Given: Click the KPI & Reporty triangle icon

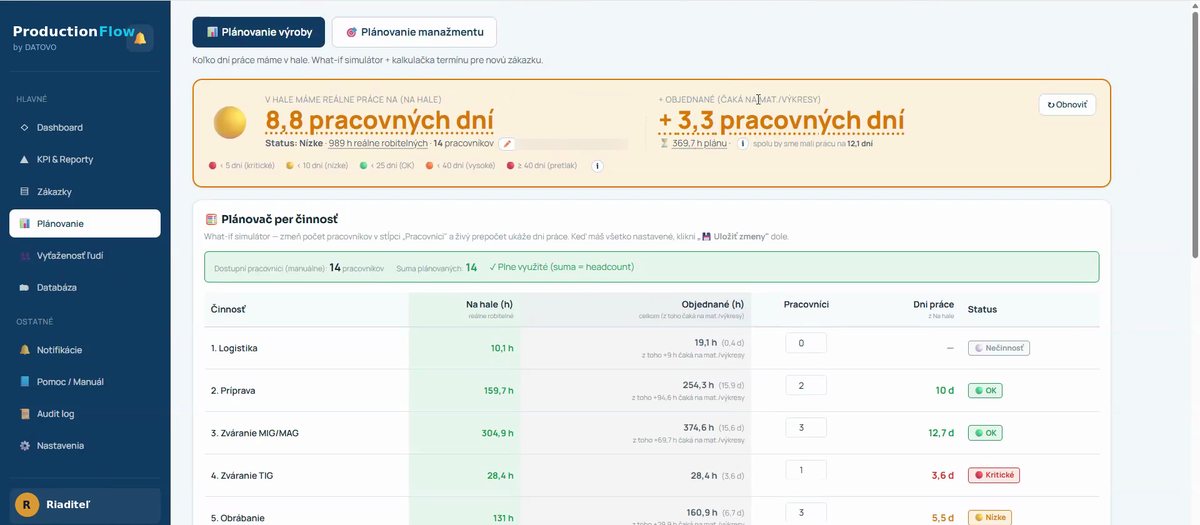Looking at the screenshot, I should pyautogui.click(x=25, y=160).
